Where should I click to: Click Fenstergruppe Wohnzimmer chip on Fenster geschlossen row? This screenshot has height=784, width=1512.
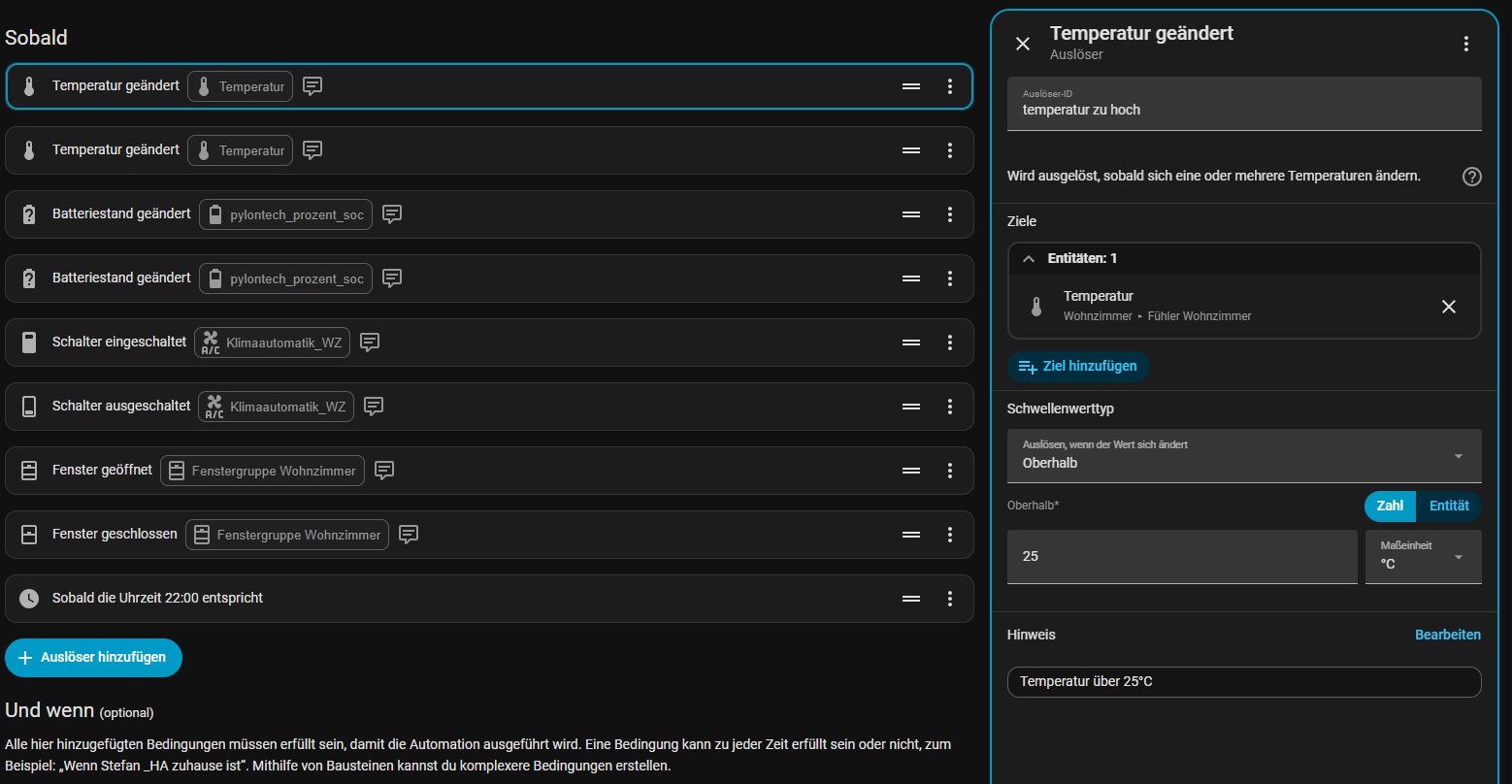click(x=287, y=535)
